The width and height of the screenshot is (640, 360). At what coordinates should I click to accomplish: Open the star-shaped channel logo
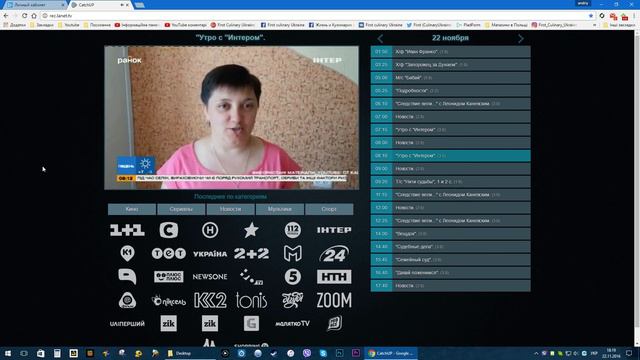click(251, 230)
